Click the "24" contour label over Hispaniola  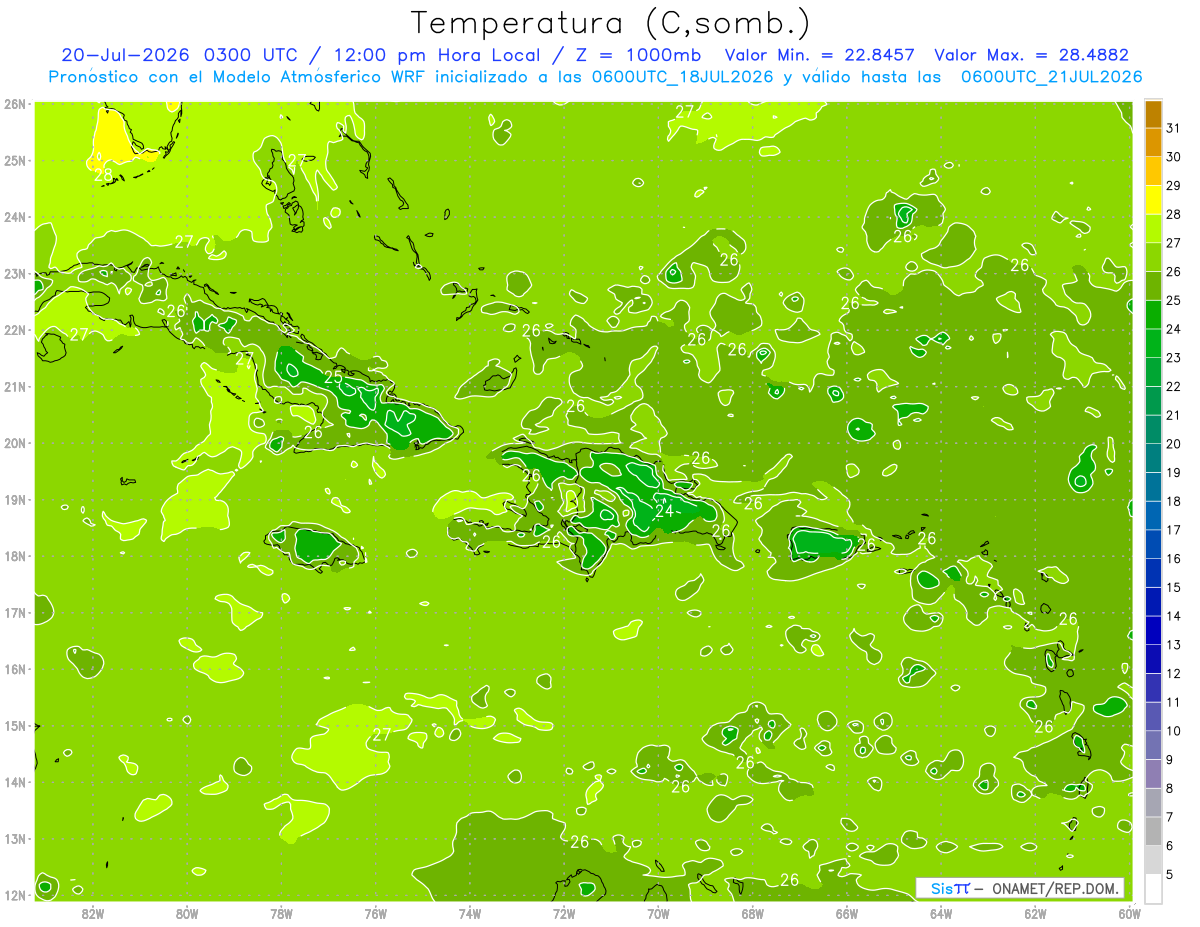coord(664,511)
